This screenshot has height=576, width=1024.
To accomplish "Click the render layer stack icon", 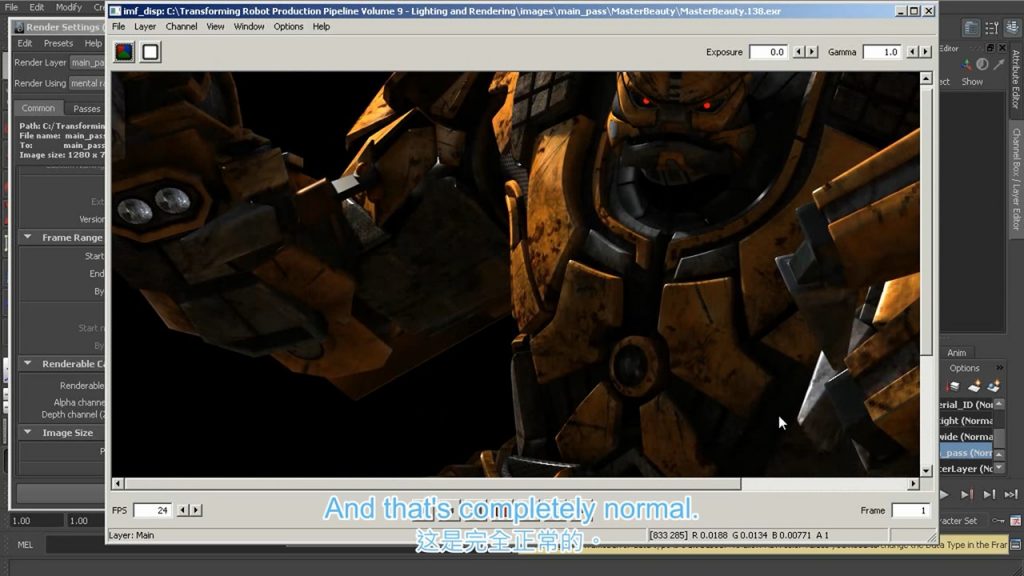I will 953,387.
